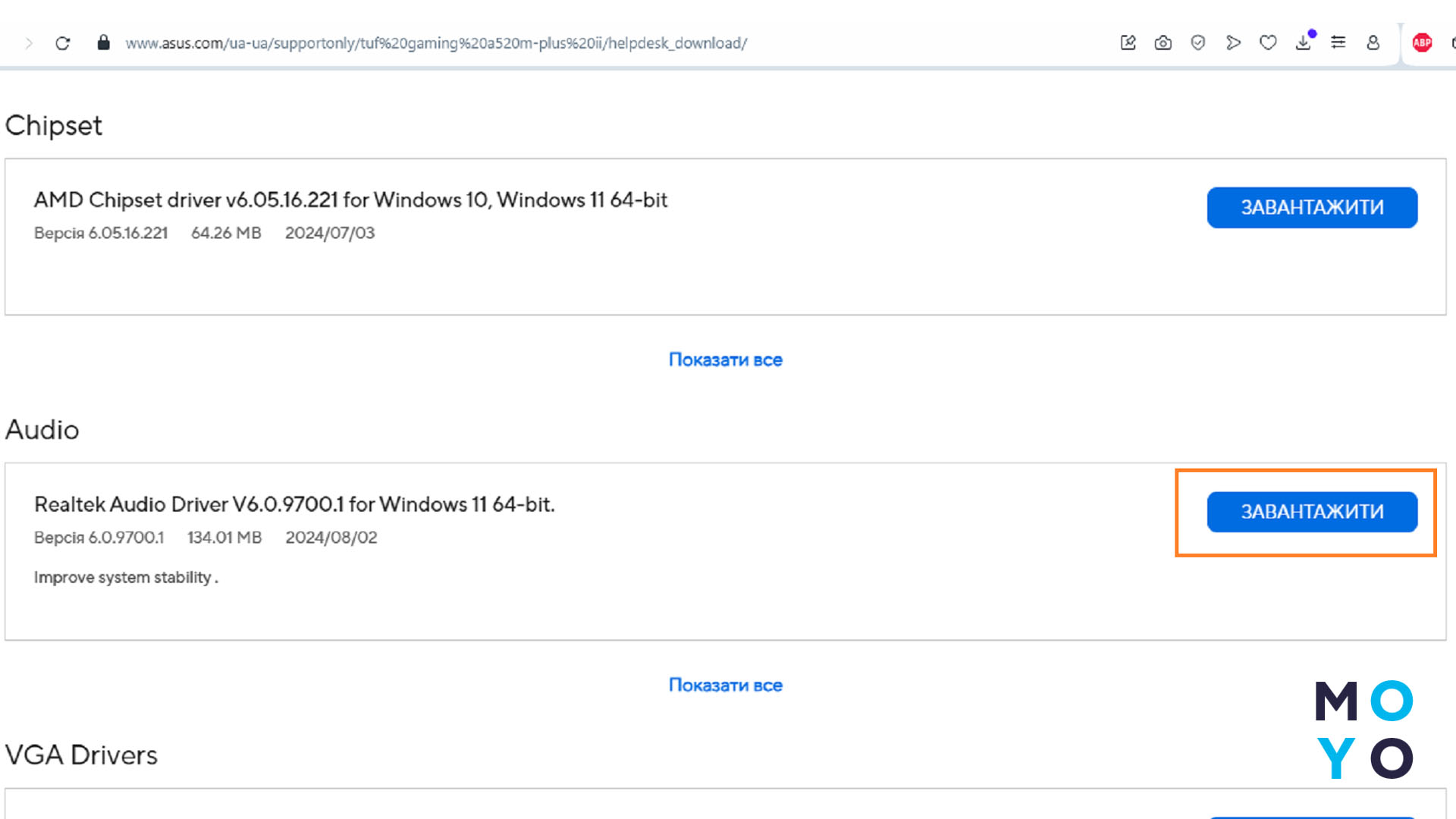Open the user profile icon

tap(1373, 42)
